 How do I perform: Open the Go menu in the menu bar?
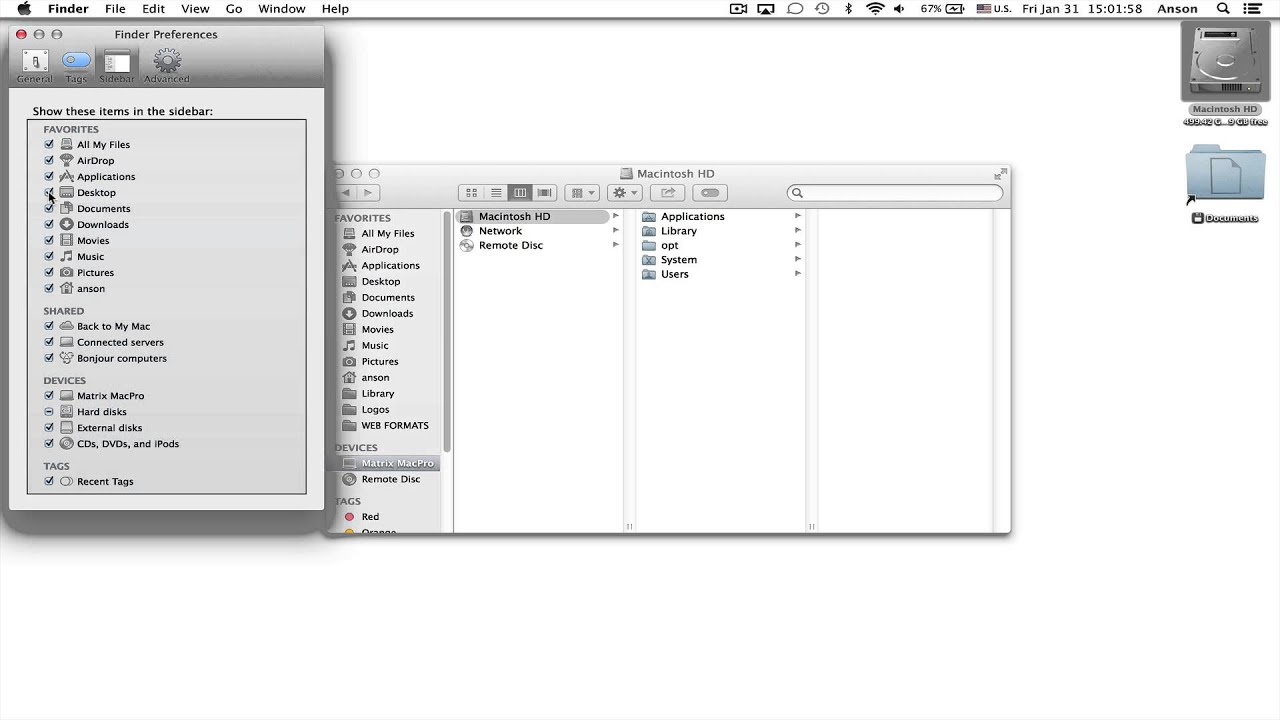coord(233,8)
